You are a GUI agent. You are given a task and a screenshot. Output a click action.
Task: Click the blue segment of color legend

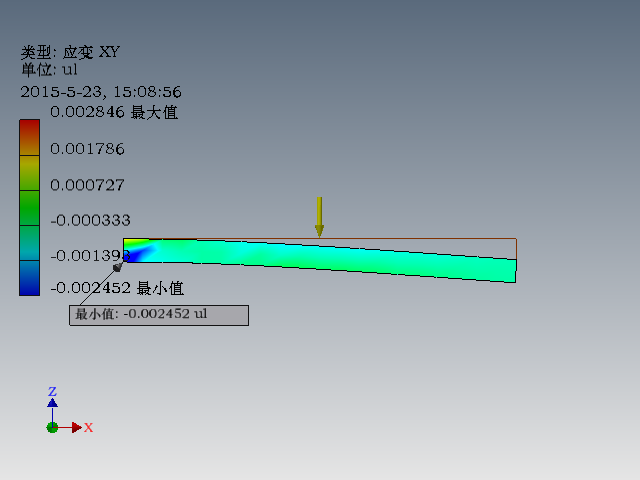29,278
